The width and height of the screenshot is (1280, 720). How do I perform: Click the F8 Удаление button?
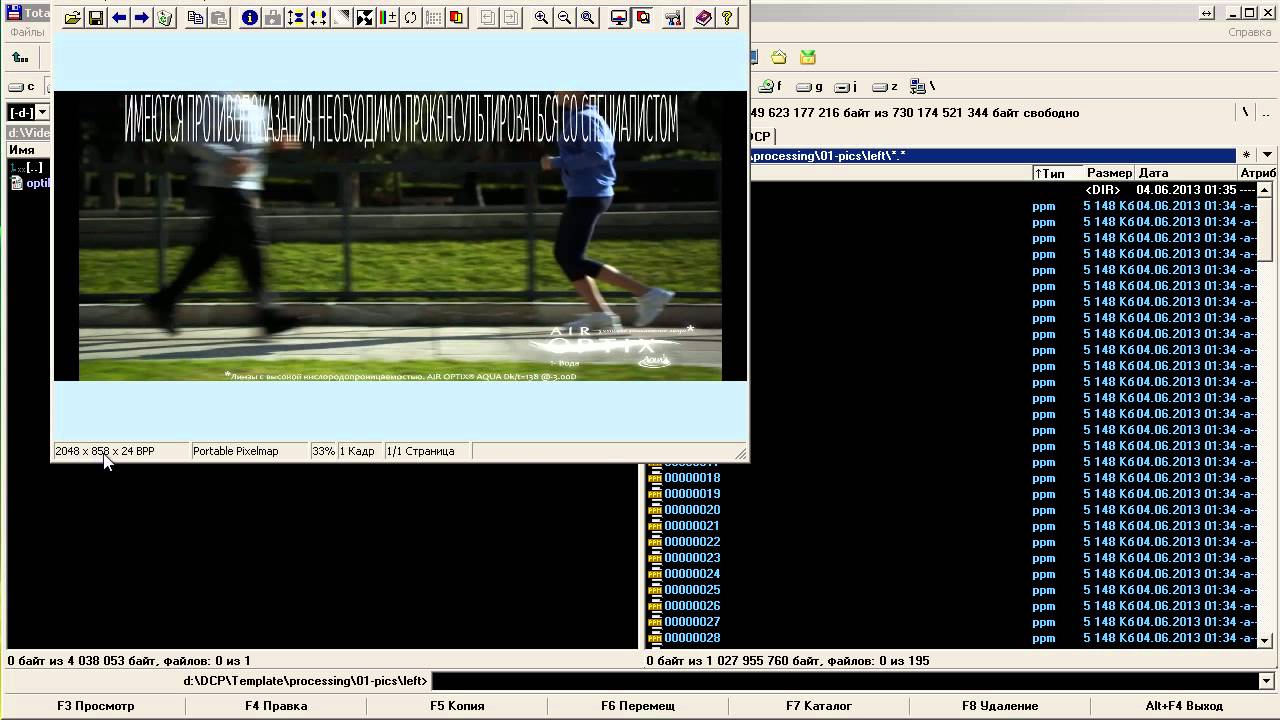[x=1000, y=706]
